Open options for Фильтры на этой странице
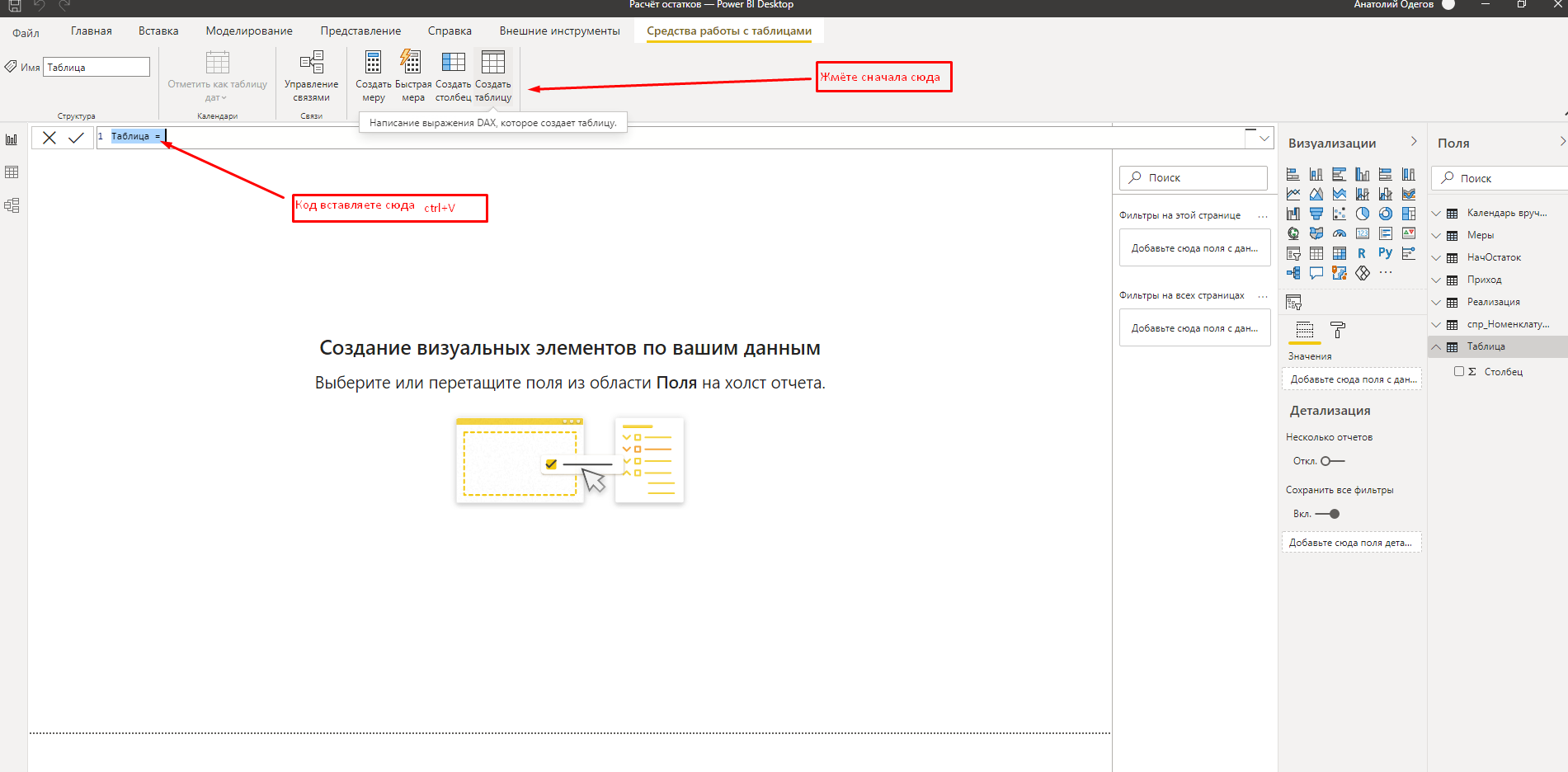 (x=1263, y=216)
